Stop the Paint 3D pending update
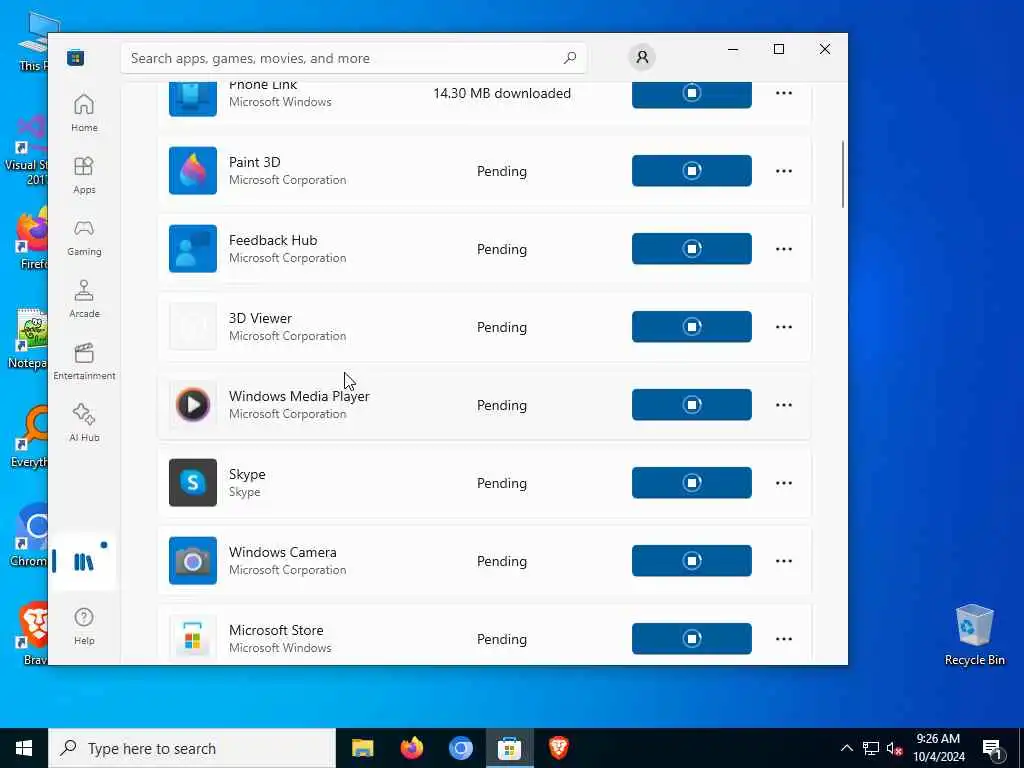 (692, 170)
